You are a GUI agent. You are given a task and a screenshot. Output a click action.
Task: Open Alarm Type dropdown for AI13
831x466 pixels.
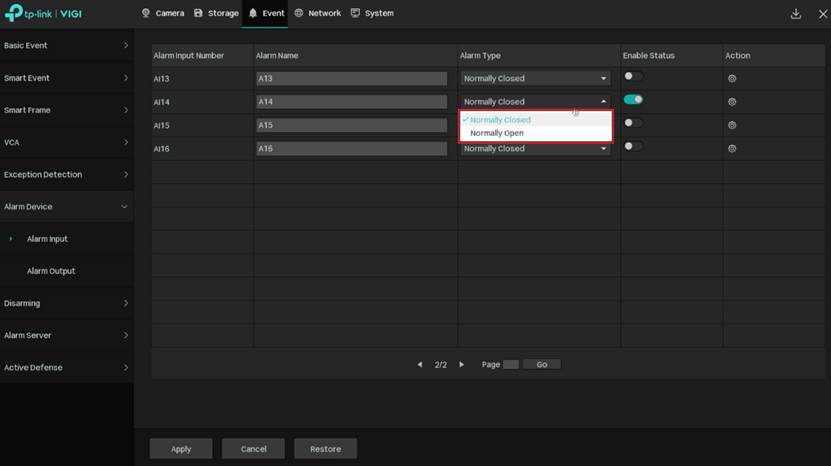click(535, 78)
